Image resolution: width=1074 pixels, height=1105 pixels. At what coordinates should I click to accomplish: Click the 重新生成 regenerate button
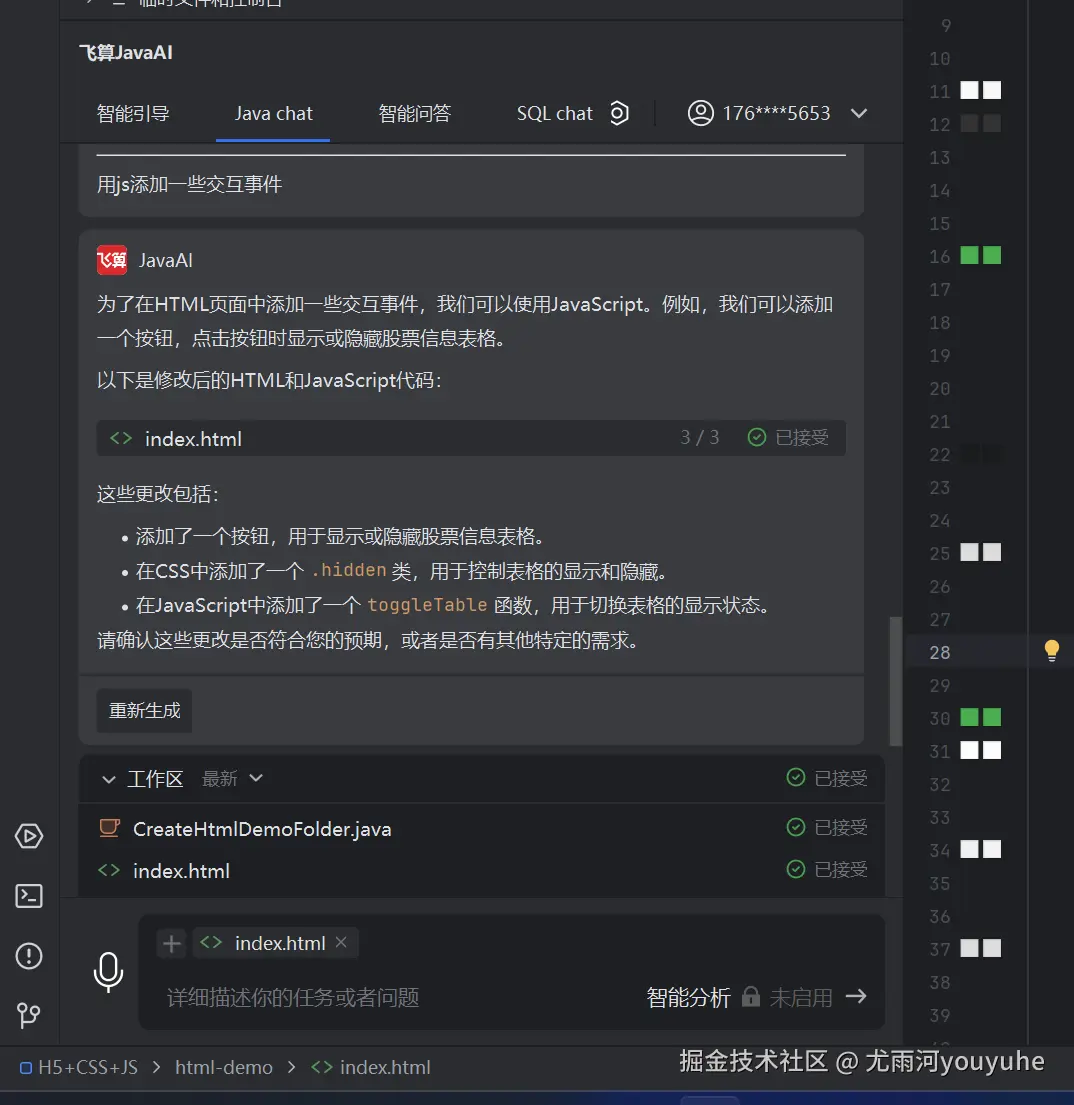(144, 710)
